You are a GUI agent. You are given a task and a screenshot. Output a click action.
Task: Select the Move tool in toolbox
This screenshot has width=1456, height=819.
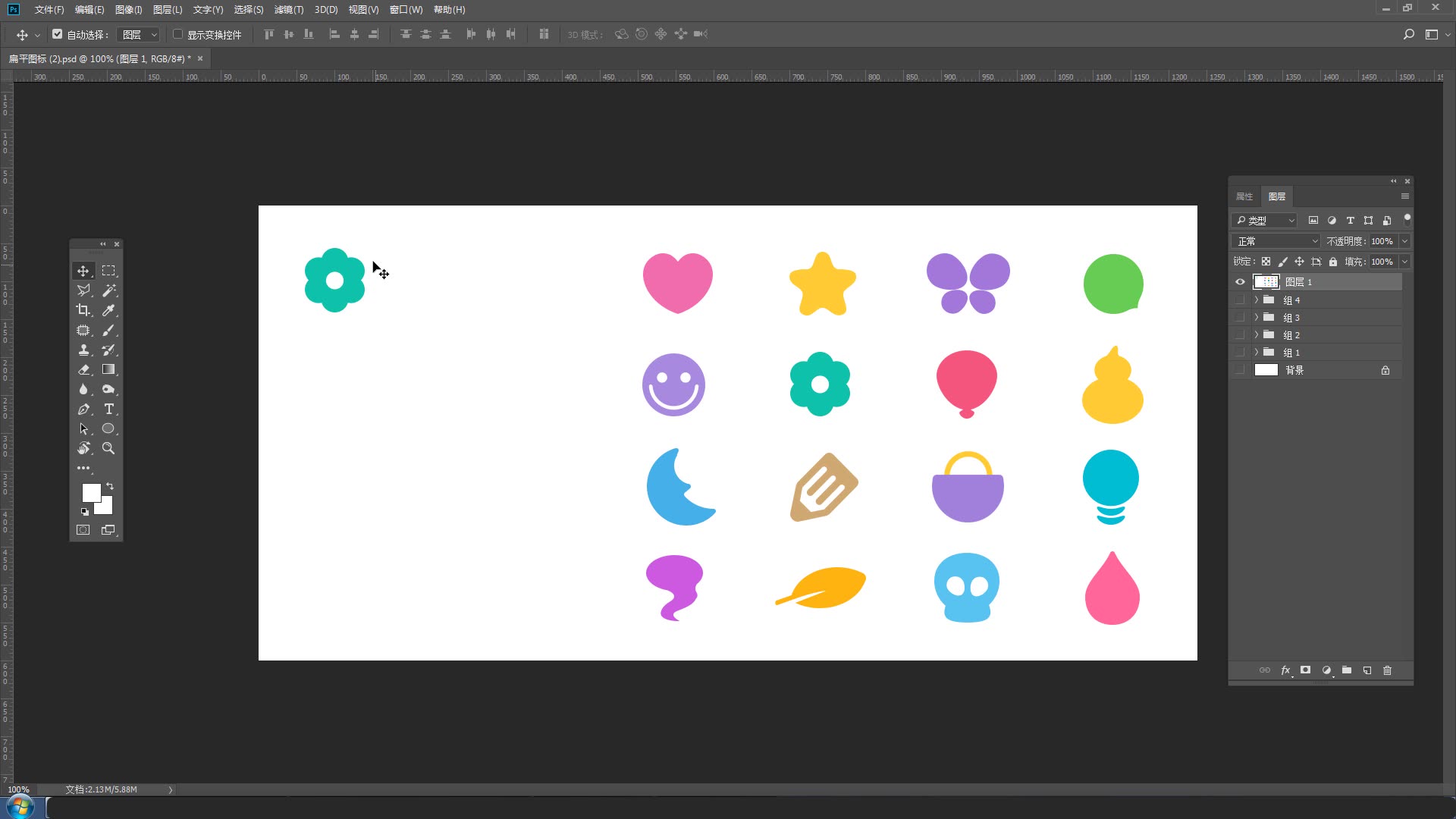click(83, 271)
